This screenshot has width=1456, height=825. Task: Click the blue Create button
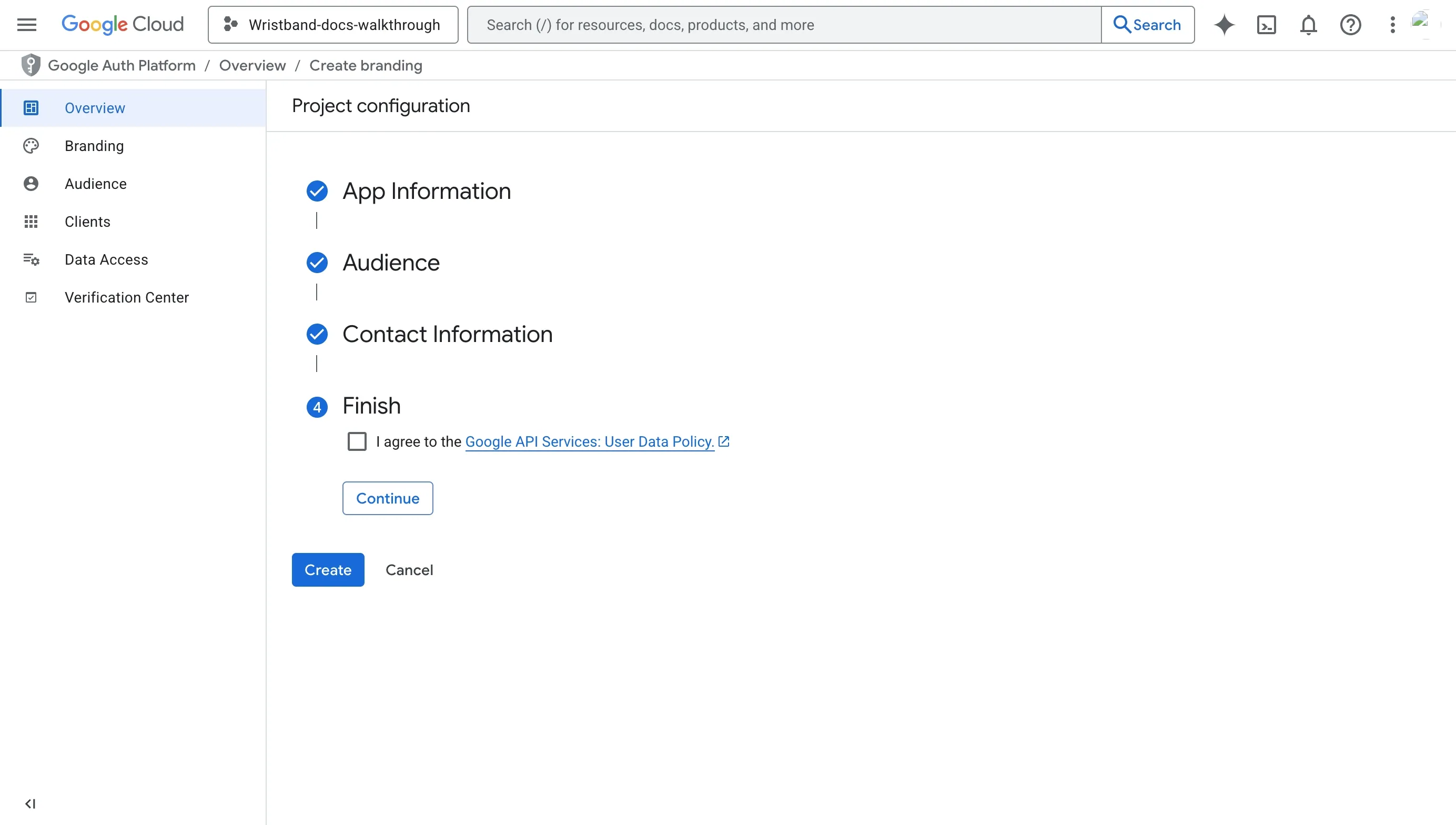[328, 569]
